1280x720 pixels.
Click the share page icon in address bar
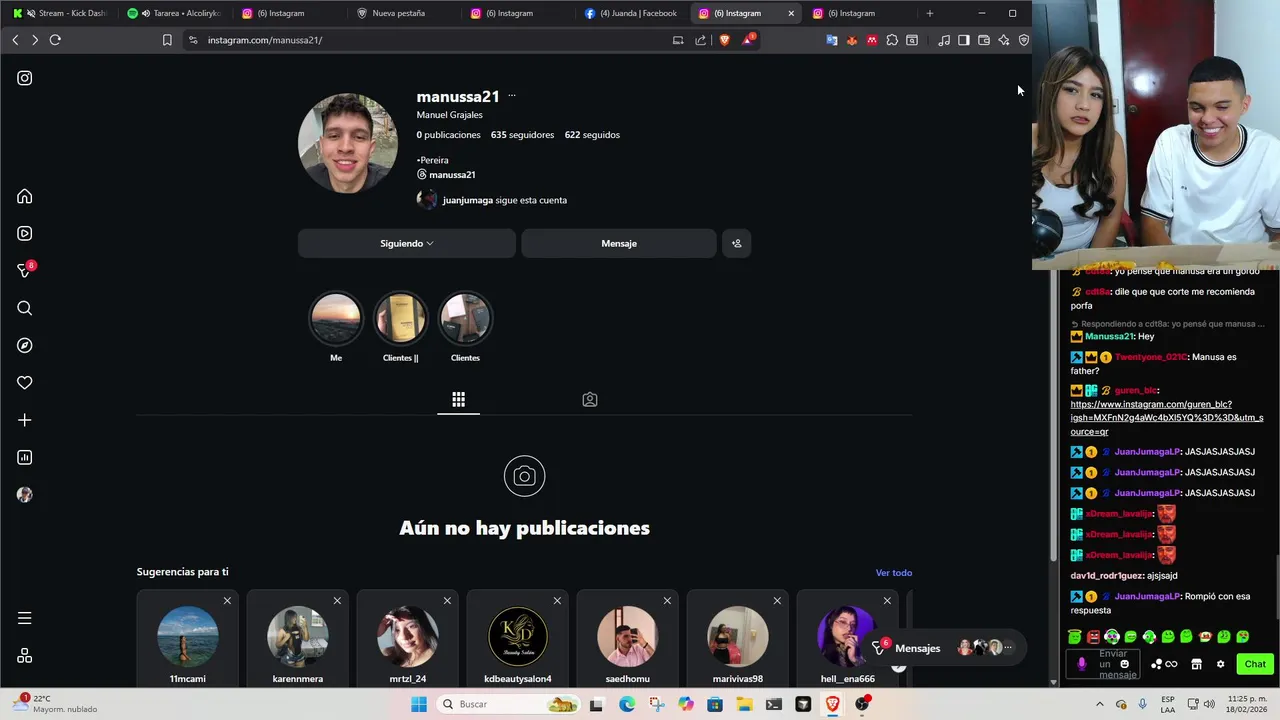700,40
